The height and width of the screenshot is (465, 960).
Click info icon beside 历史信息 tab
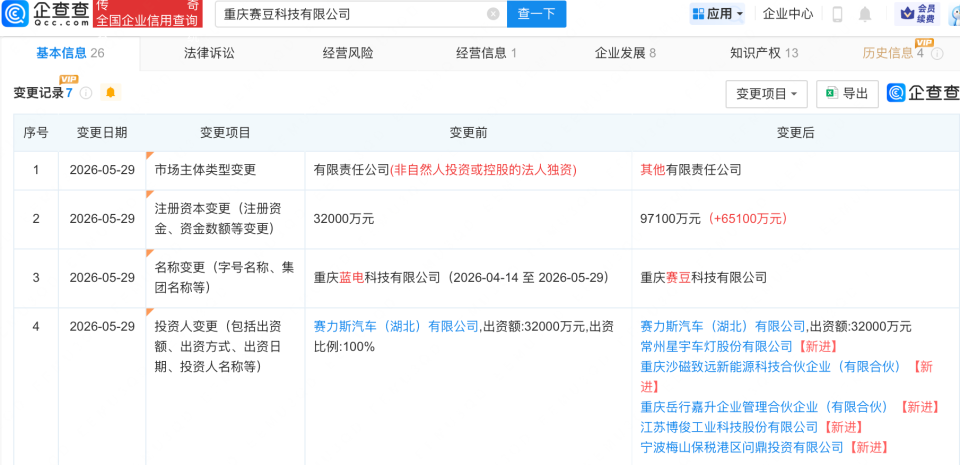[937, 54]
